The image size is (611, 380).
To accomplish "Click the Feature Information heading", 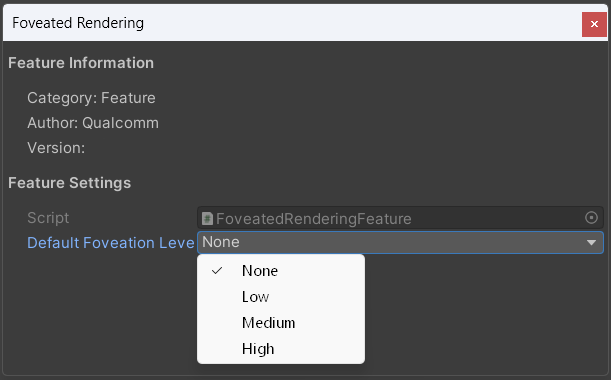I will coord(81,63).
